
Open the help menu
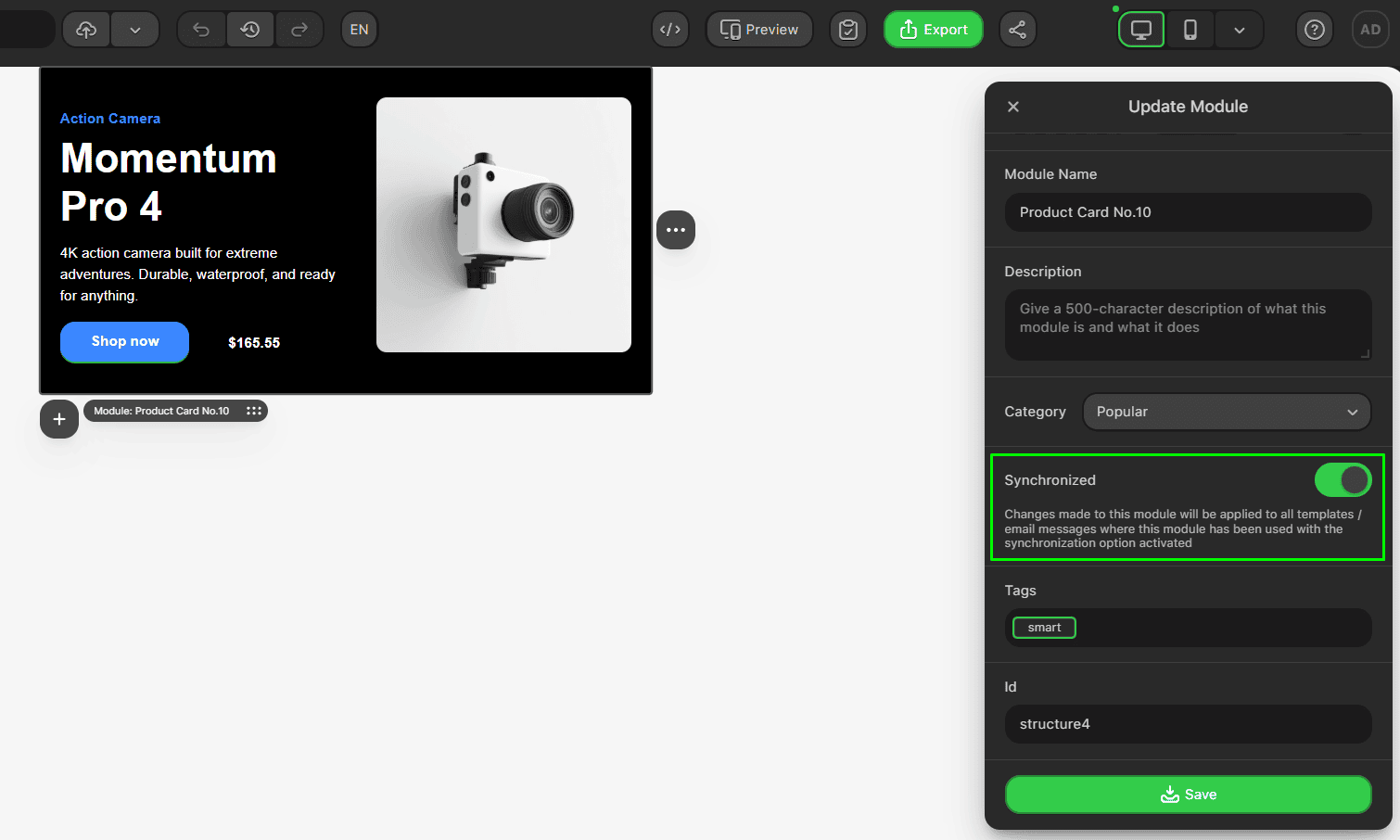(1314, 29)
